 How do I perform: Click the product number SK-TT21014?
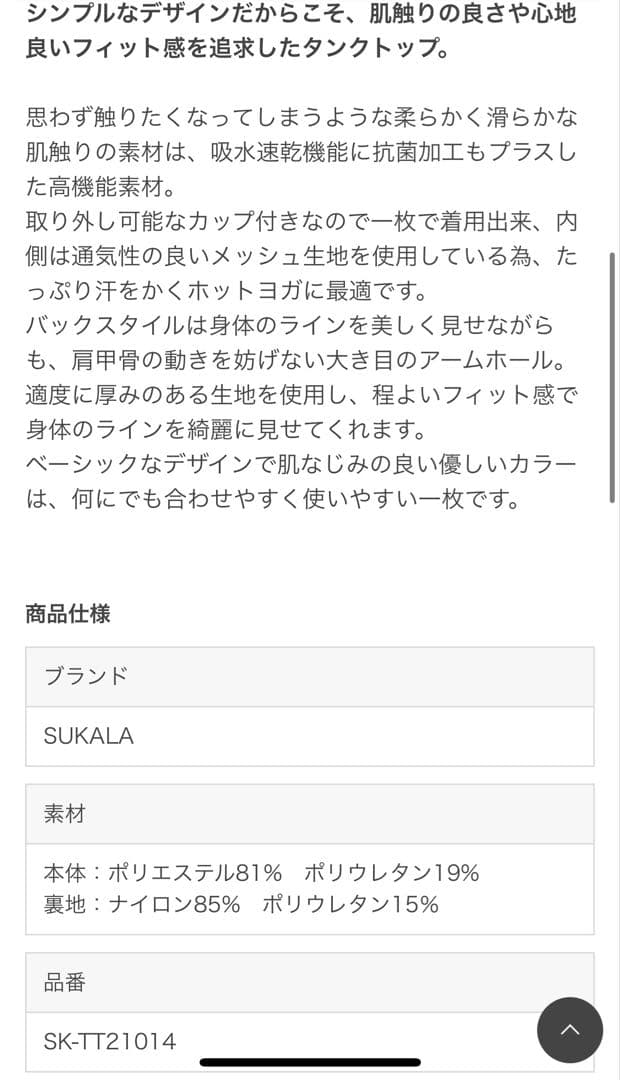[x=110, y=1042]
